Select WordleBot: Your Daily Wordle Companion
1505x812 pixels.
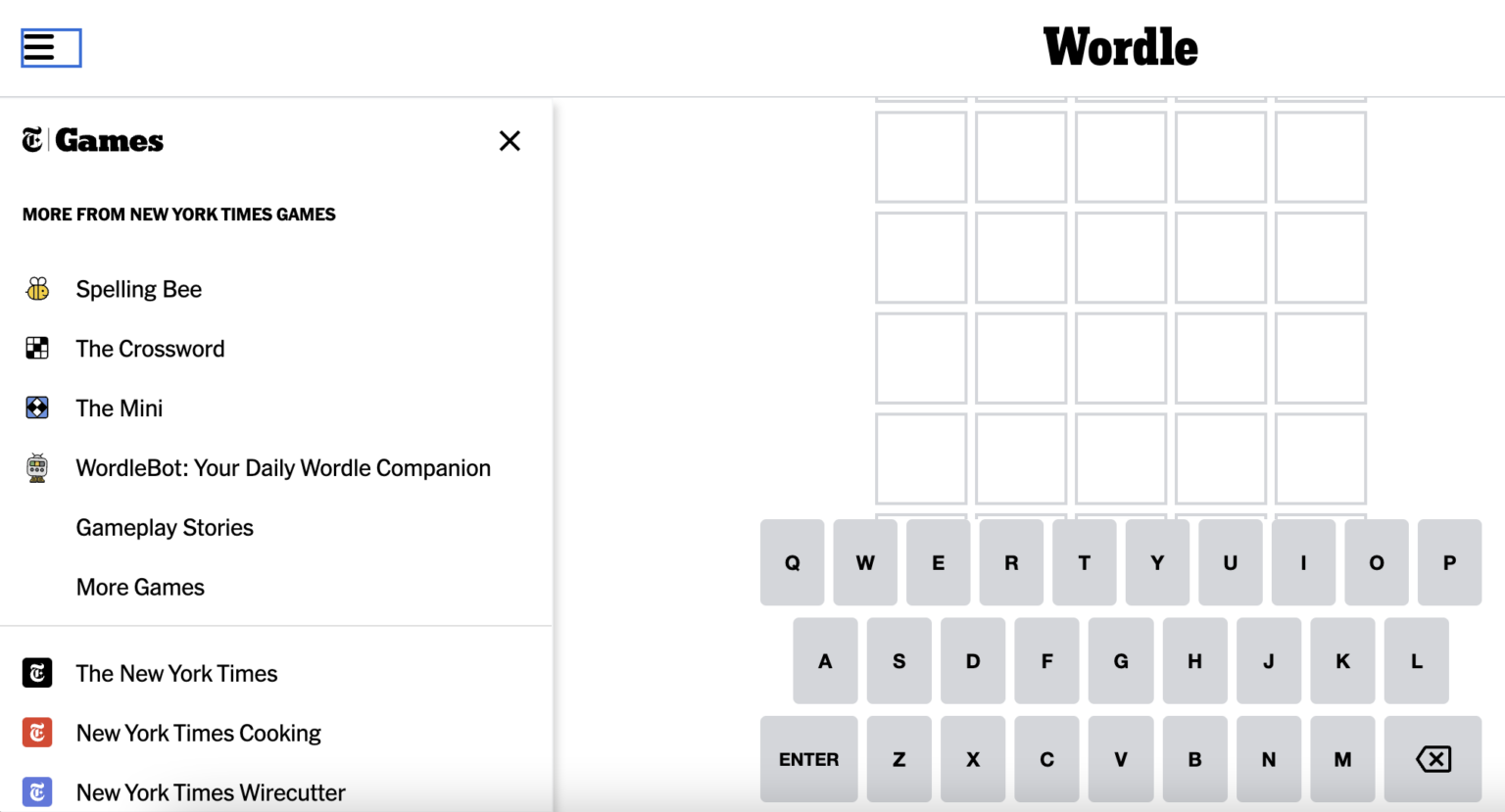click(x=283, y=468)
